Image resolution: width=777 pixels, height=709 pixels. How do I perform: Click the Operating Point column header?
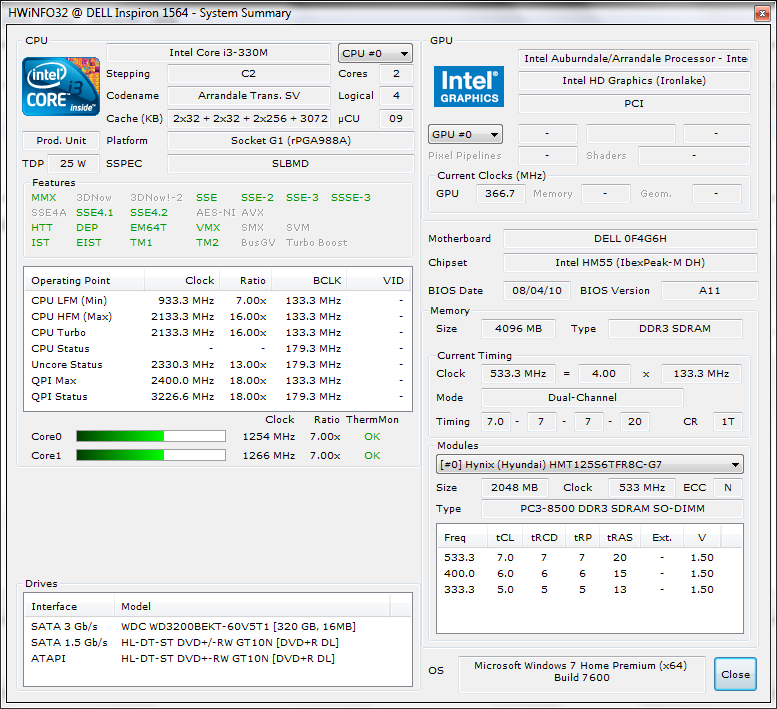(x=84, y=280)
